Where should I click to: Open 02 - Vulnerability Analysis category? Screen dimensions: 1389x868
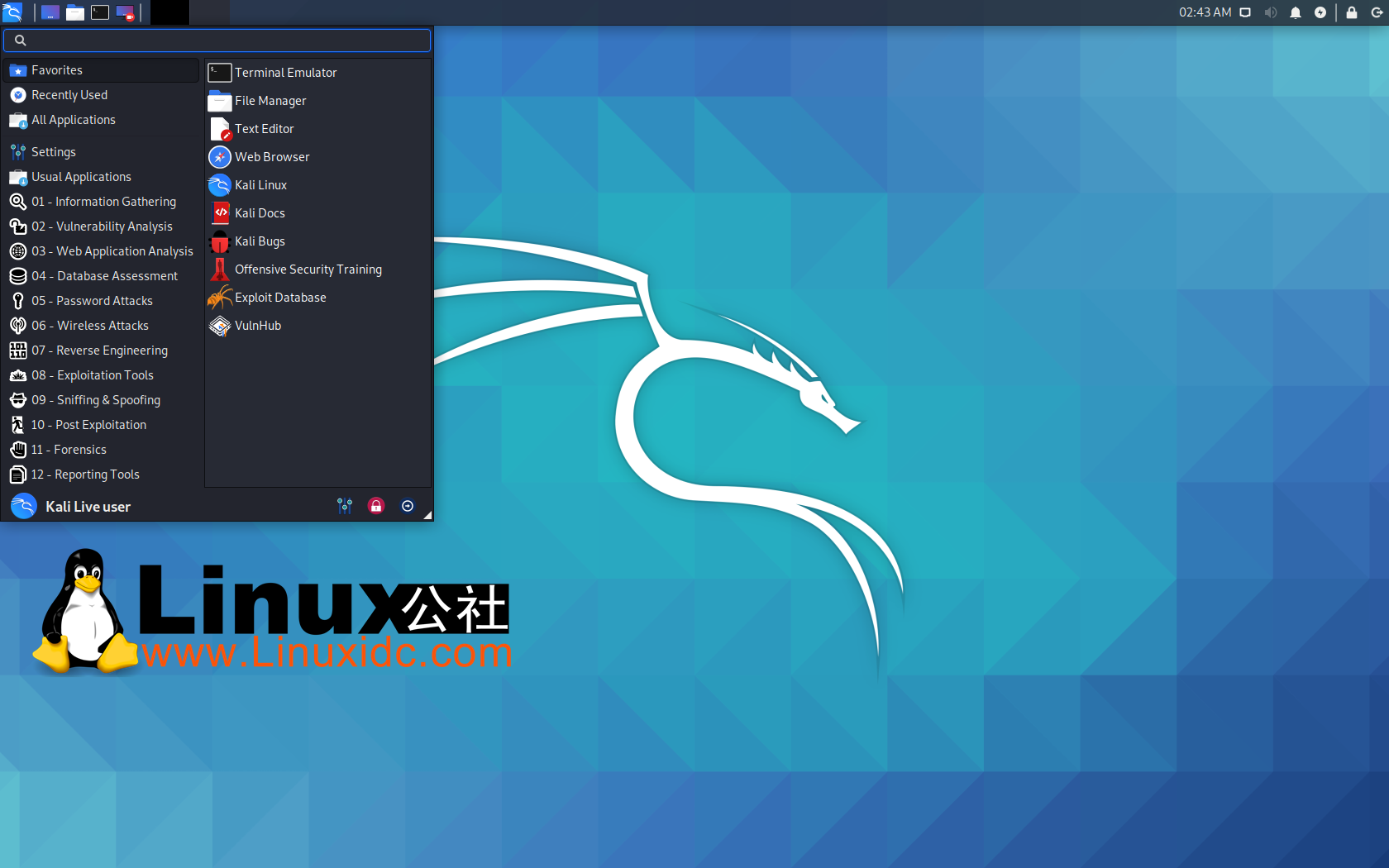[102, 227]
